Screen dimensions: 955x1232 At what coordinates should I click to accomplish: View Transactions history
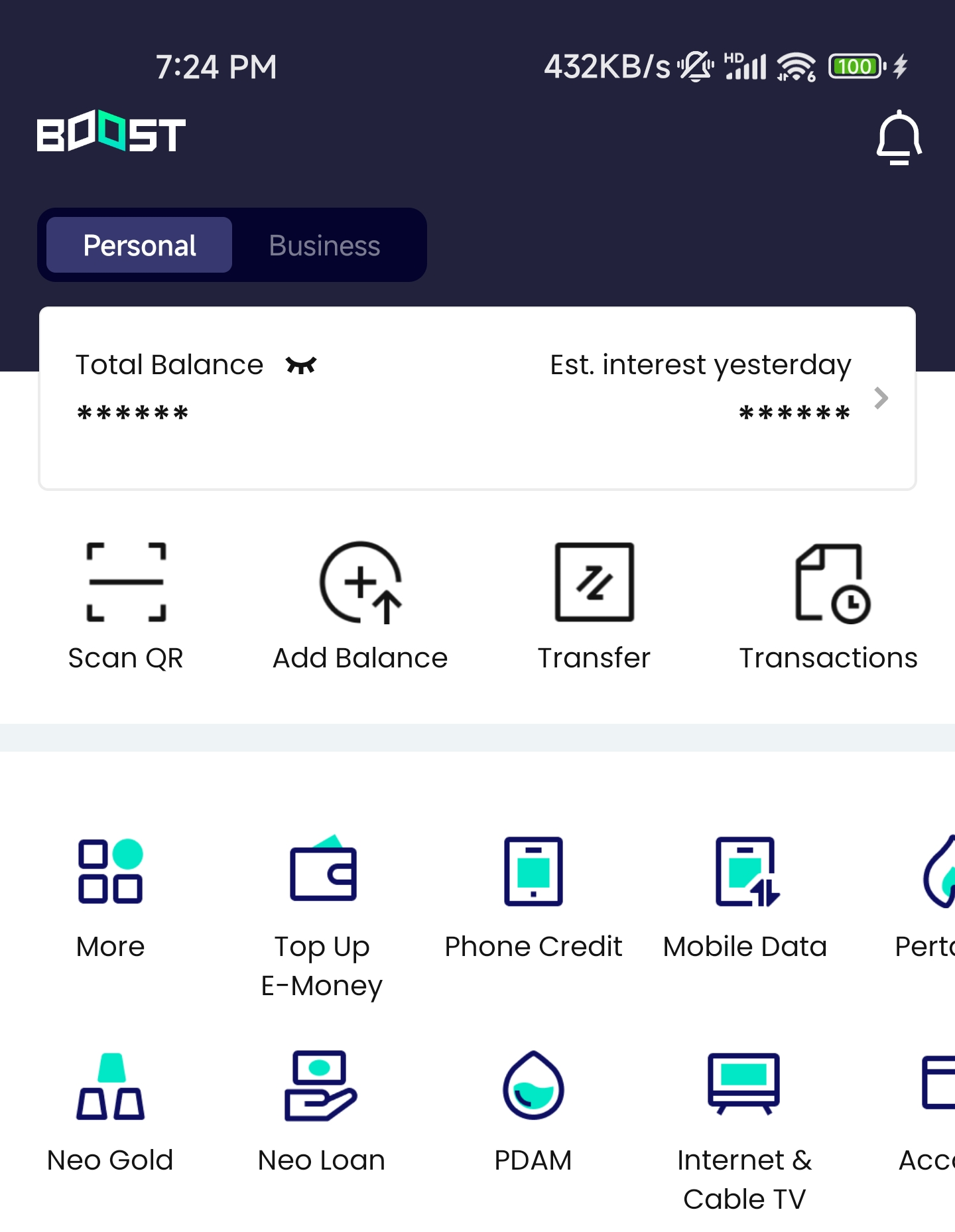tap(829, 582)
